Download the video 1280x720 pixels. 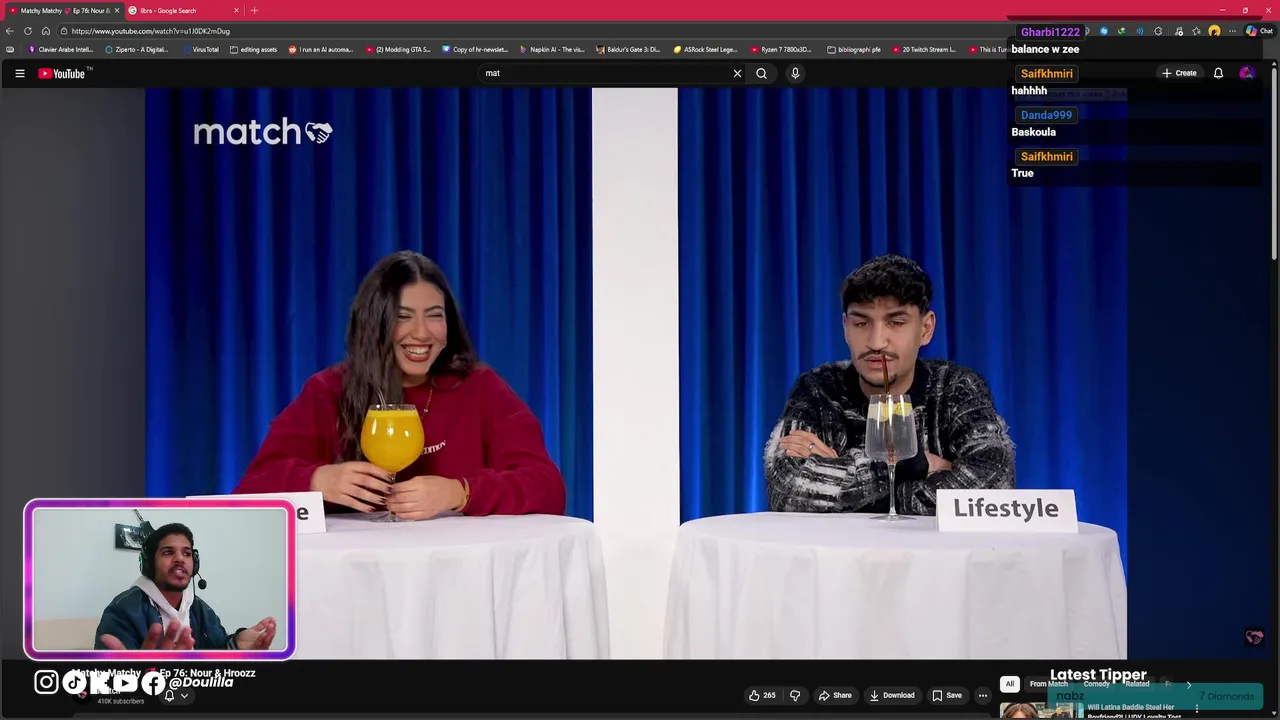click(892, 695)
